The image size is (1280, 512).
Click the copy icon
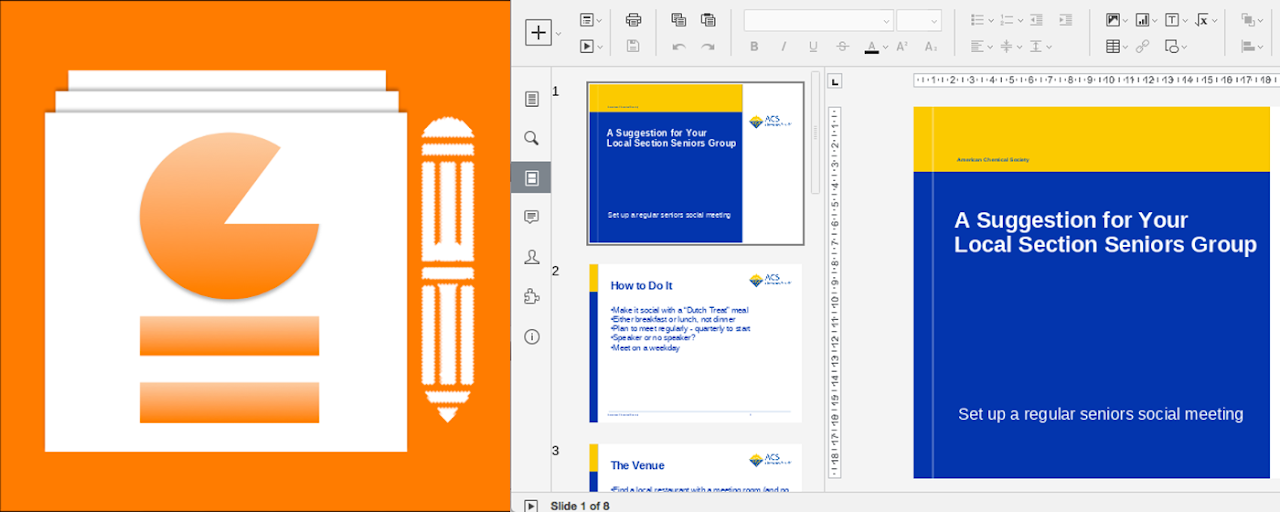[x=679, y=20]
